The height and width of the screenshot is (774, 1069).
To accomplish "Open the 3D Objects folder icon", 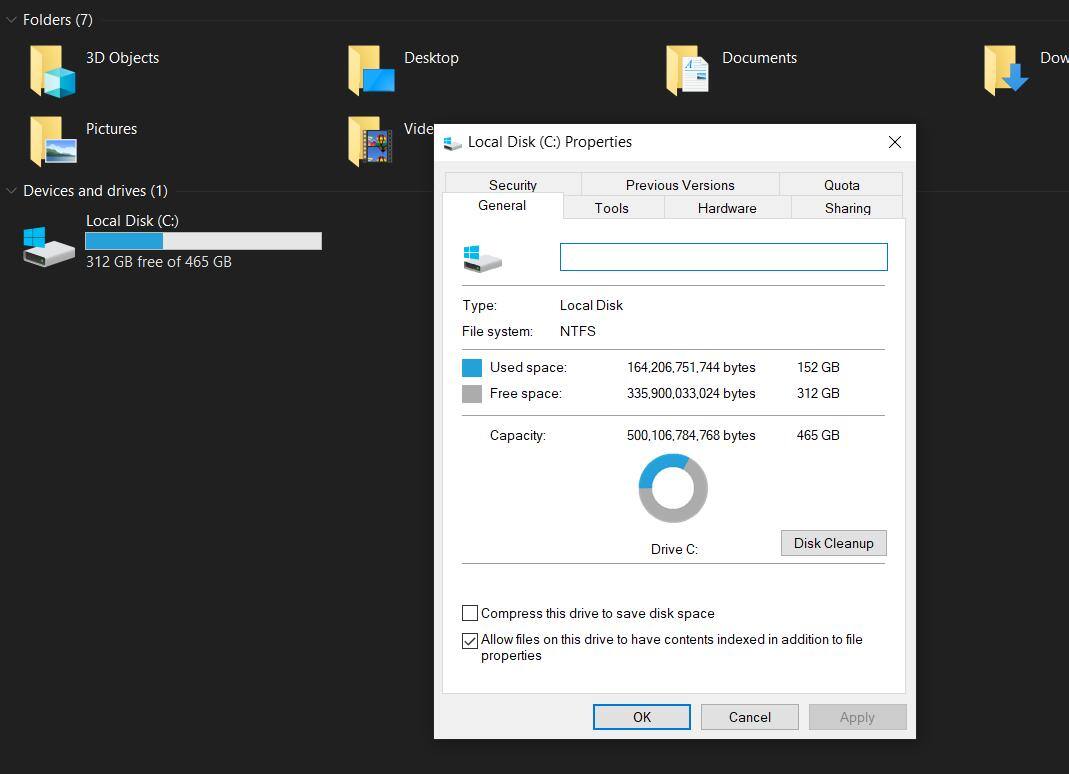I will pyautogui.click(x=52, y=71).
